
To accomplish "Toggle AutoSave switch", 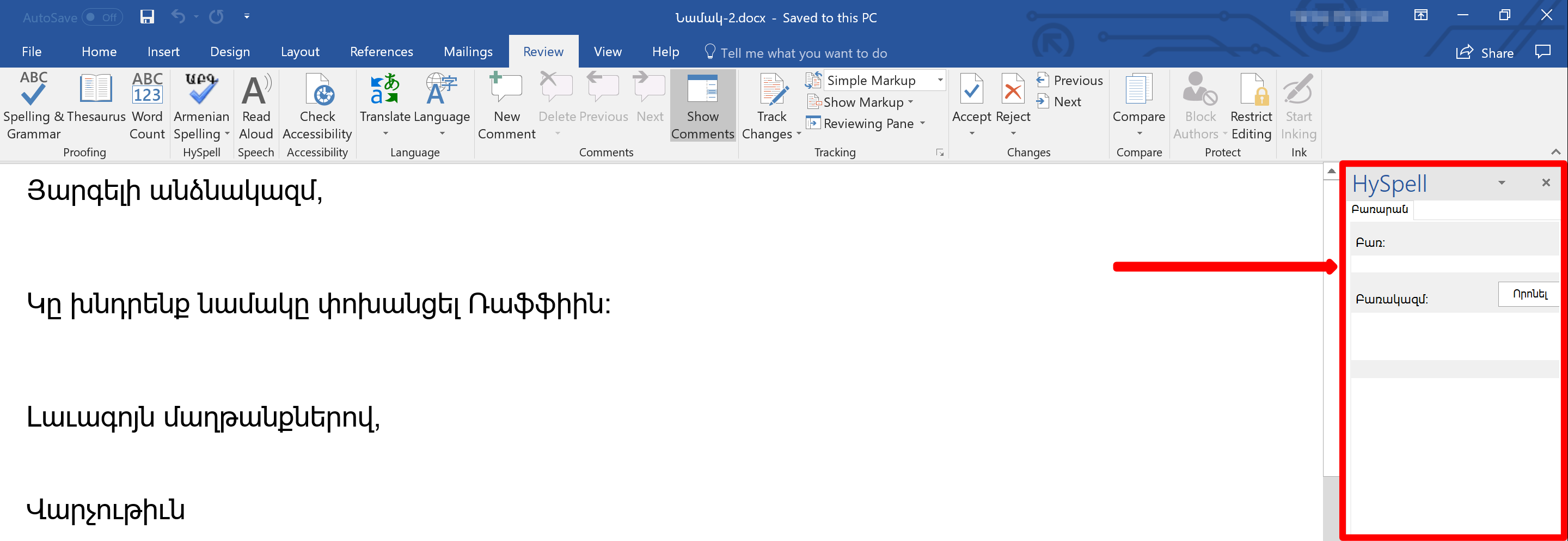I will pyautogui.click(x=102, y=17).
